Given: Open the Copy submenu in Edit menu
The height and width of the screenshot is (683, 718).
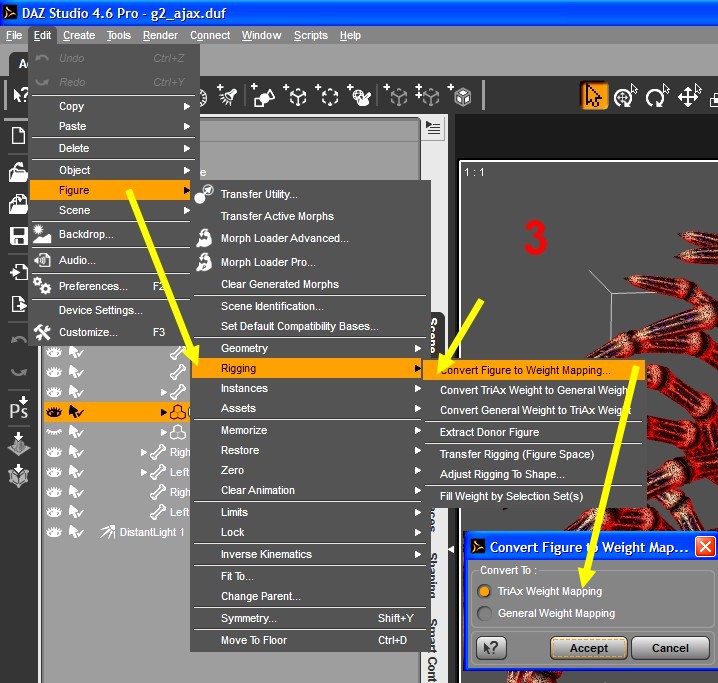Looking at the screenshot, I should click(111, 106).
